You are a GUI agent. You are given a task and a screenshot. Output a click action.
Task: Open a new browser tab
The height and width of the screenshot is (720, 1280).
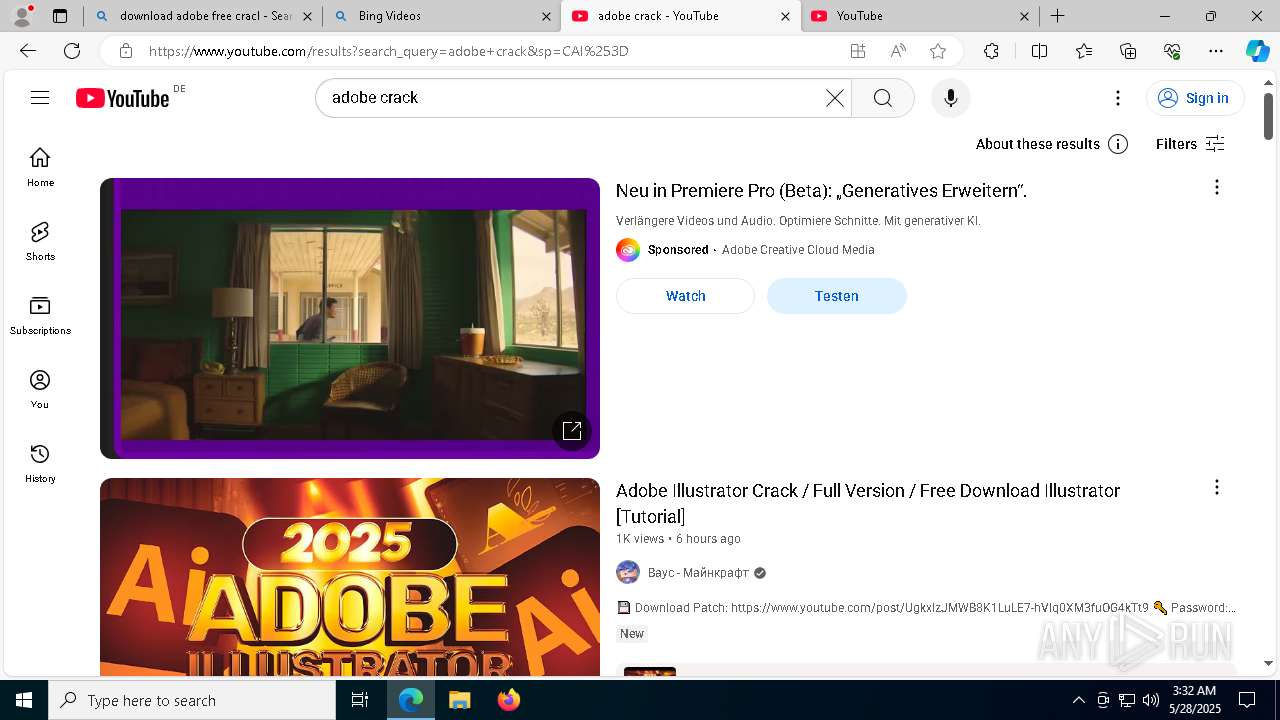tap(1057, 16)
